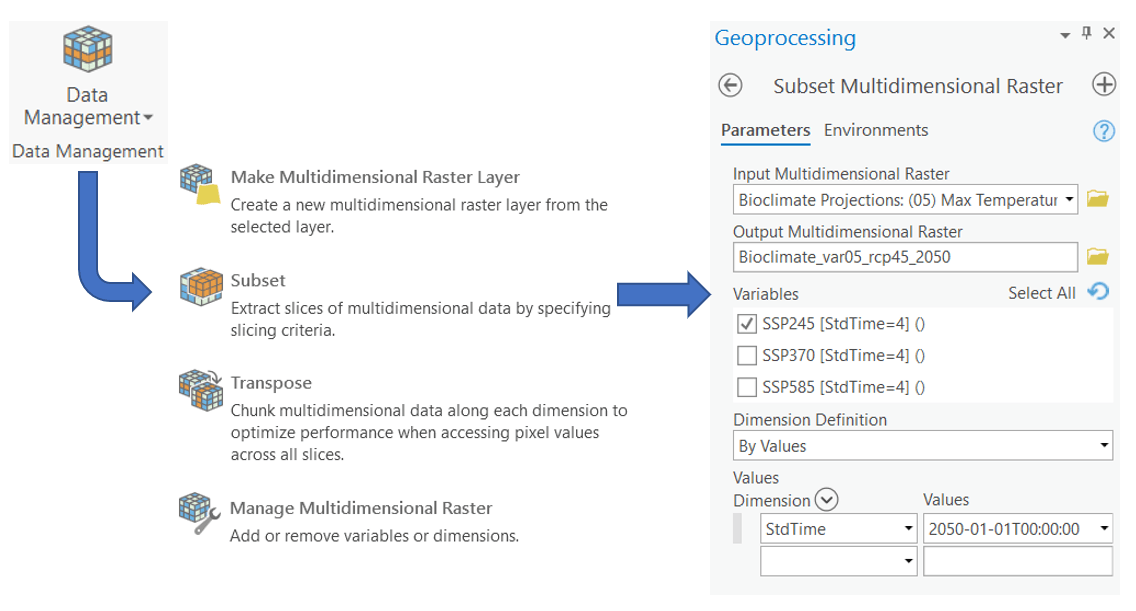
Task: Browse for the Output Multidimensional Raster location
Action: [1097, 257]
